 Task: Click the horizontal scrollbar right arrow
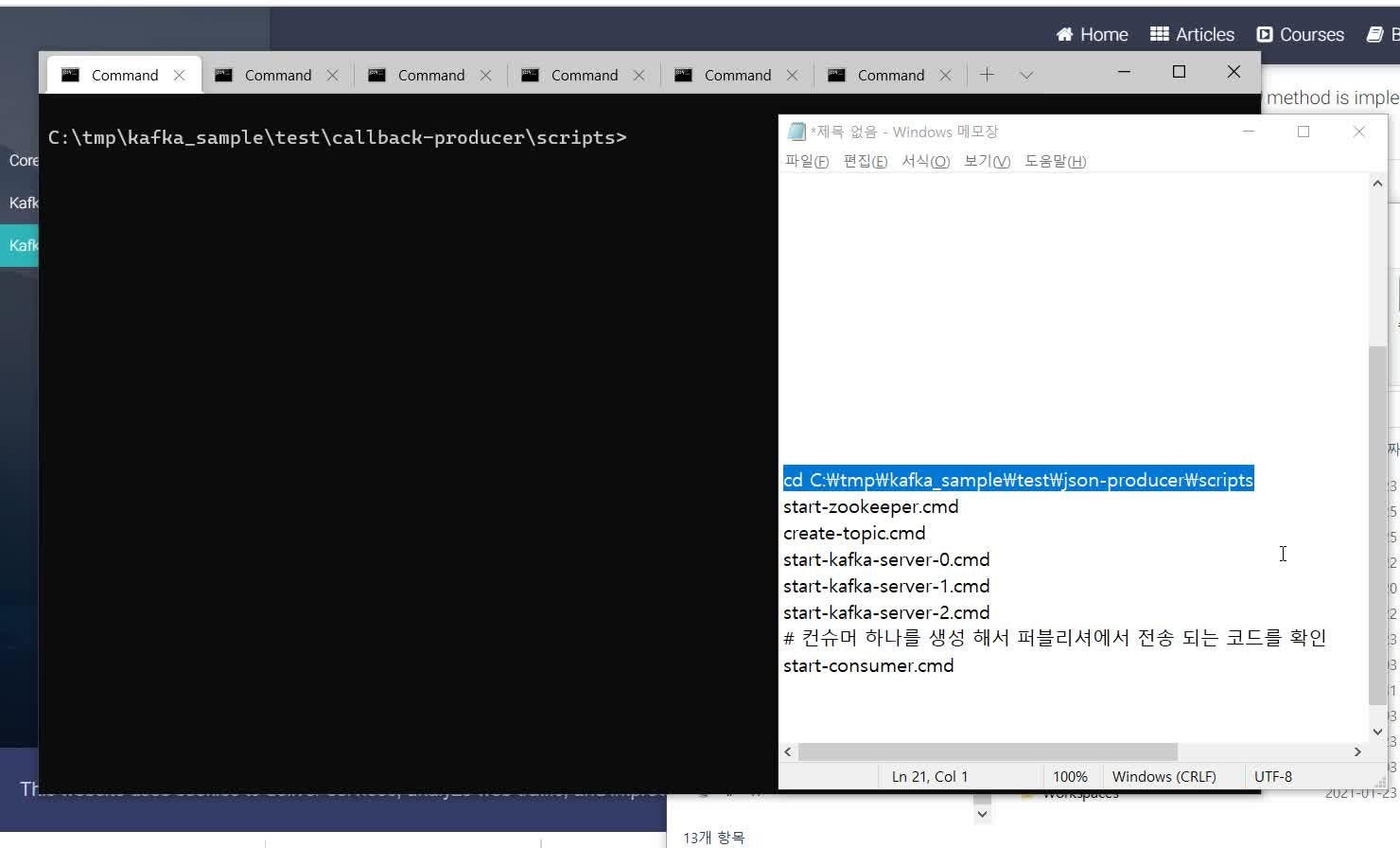(x=1357, y=751)
